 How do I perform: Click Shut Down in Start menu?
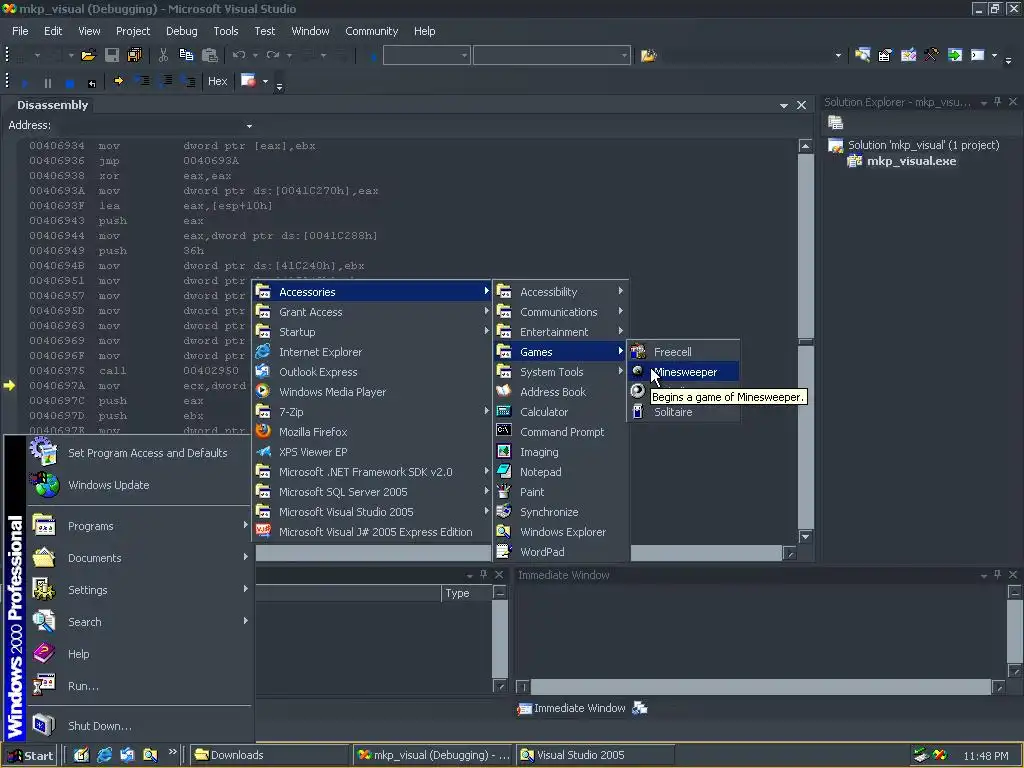[139, 726]
